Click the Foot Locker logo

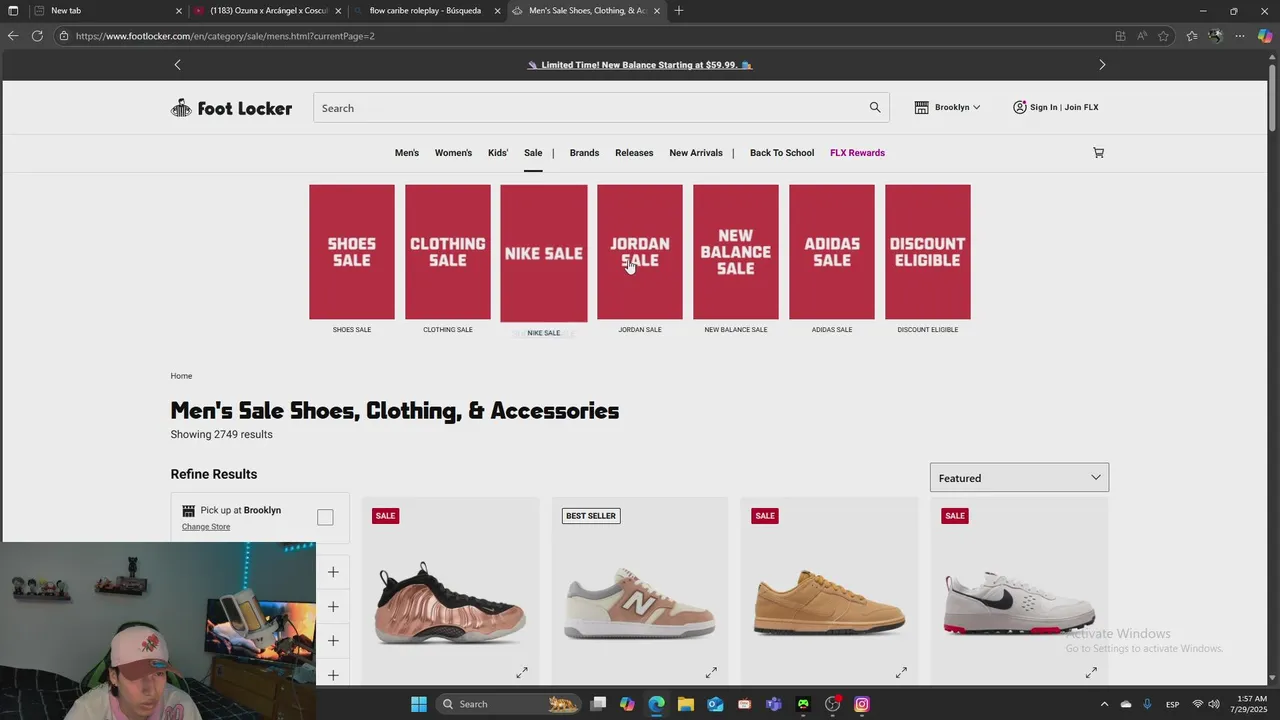point(231,108)
